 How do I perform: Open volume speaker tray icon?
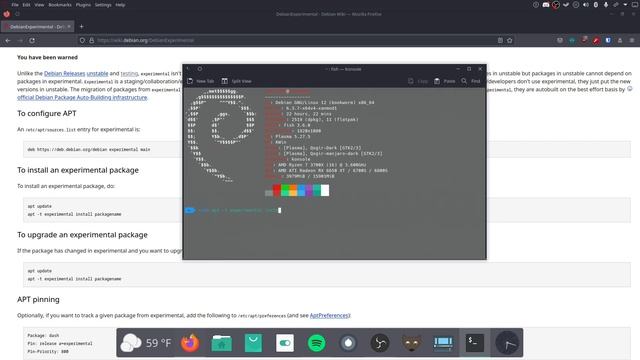tap(586, 5)
